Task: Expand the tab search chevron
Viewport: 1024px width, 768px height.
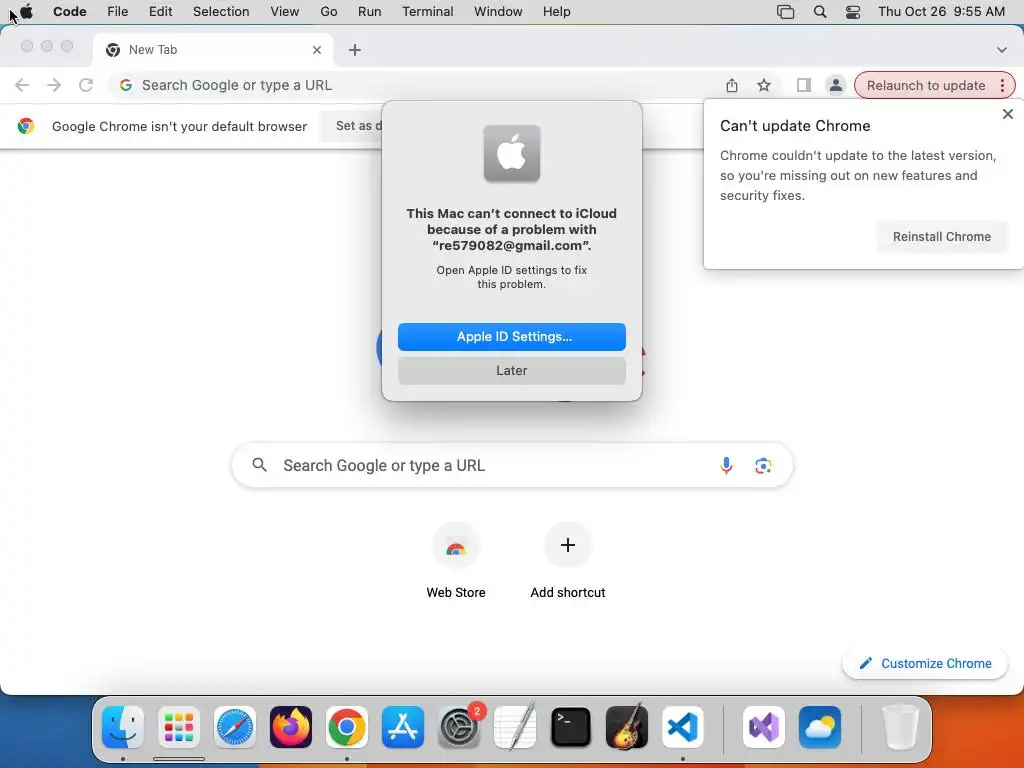Action: (1002, 50)
